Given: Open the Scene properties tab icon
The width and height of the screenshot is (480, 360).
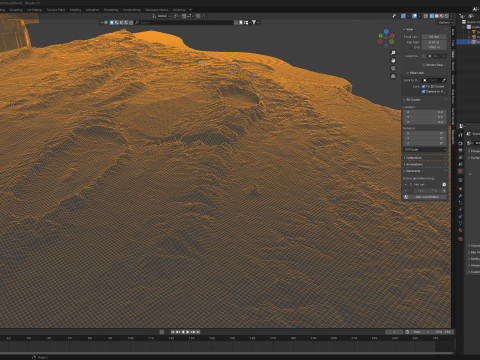Looking at the screenshot, I should tap(460, 164).
